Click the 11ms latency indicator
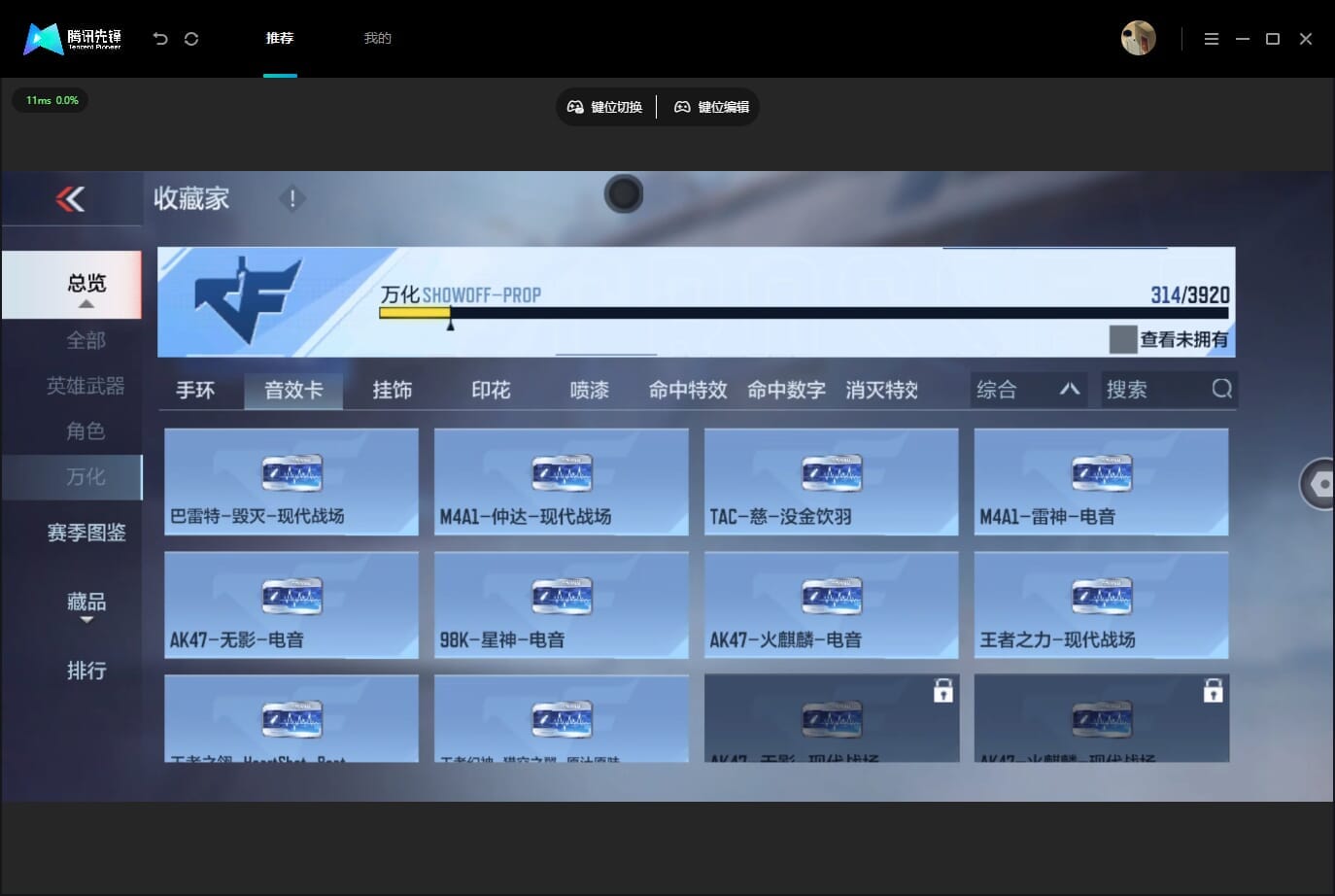The width and height of the screenshot is (1335, 896). point(51,100)
